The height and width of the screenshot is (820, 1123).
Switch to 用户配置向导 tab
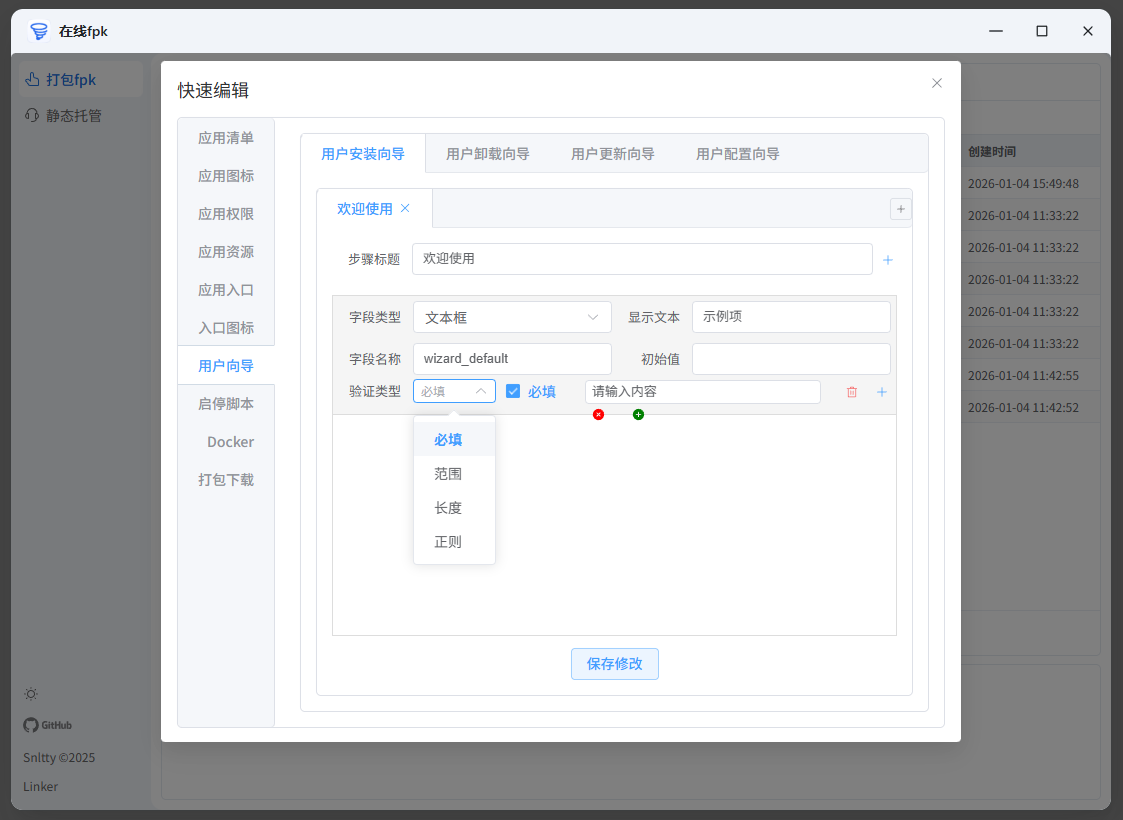[x=737, y=154]
